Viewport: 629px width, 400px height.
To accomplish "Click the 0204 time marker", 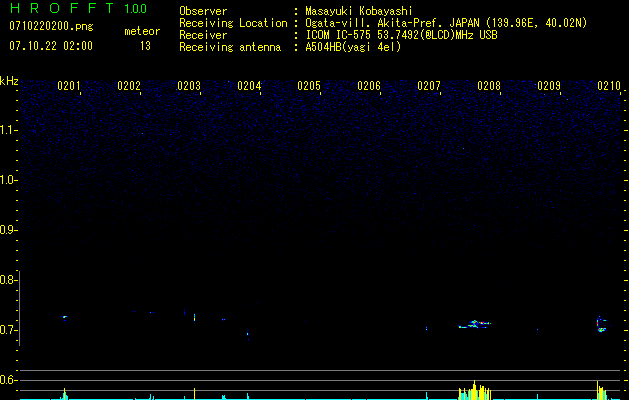I will 249,86.
